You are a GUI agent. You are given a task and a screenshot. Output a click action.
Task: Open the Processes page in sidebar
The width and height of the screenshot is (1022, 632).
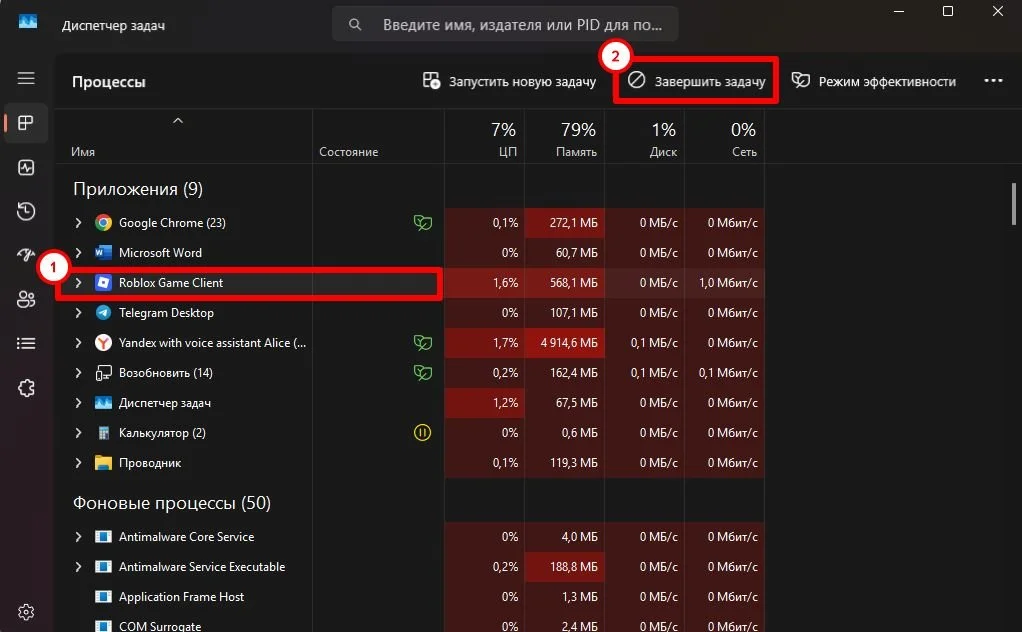pyautogui.click(x=26, y=122)
